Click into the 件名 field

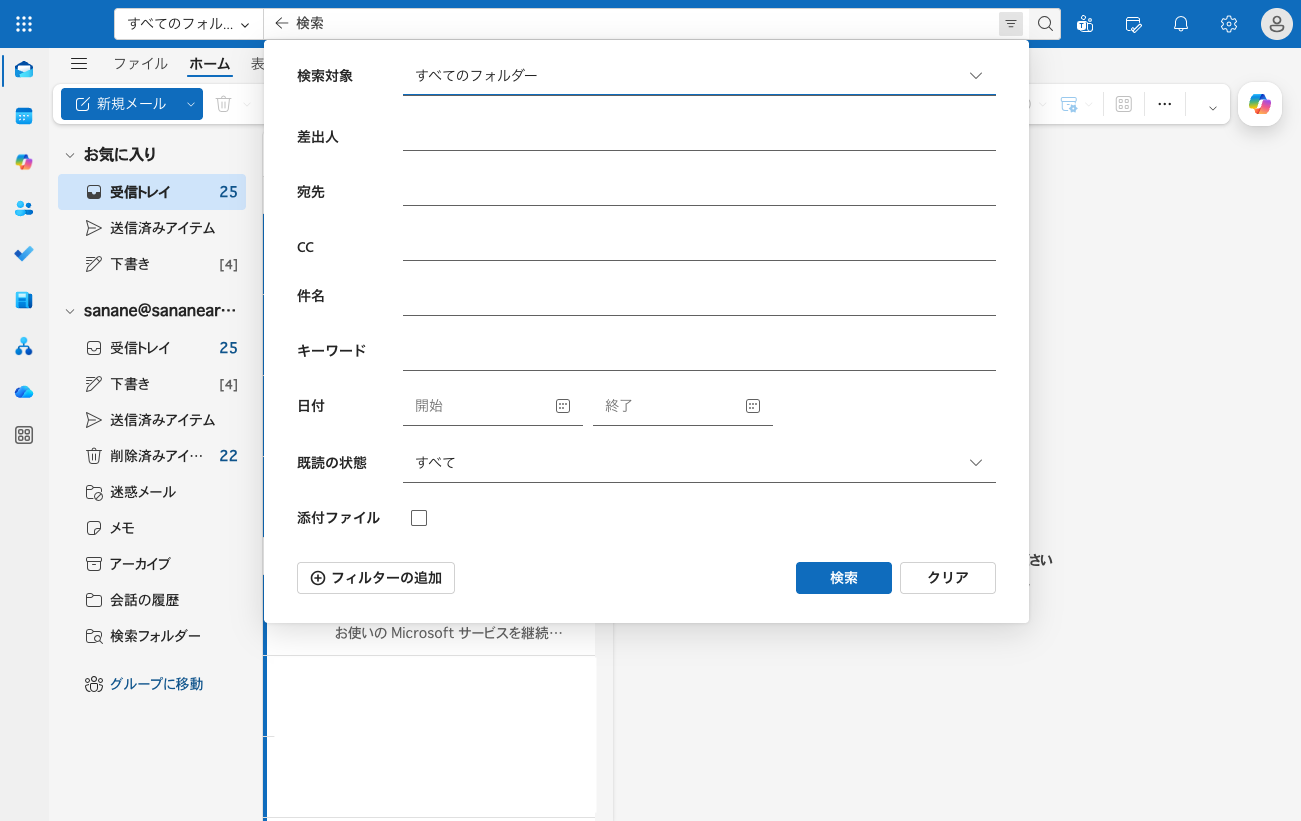pos(699,301)
